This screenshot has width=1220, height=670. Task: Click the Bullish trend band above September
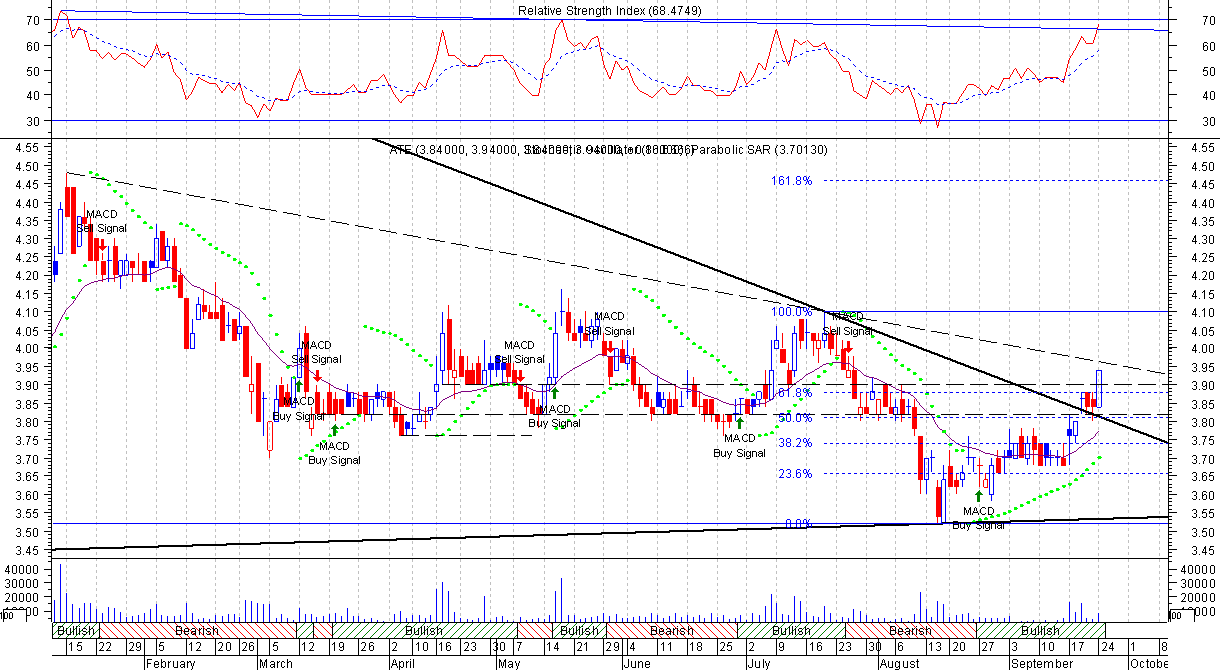[x=1040, y=631]
